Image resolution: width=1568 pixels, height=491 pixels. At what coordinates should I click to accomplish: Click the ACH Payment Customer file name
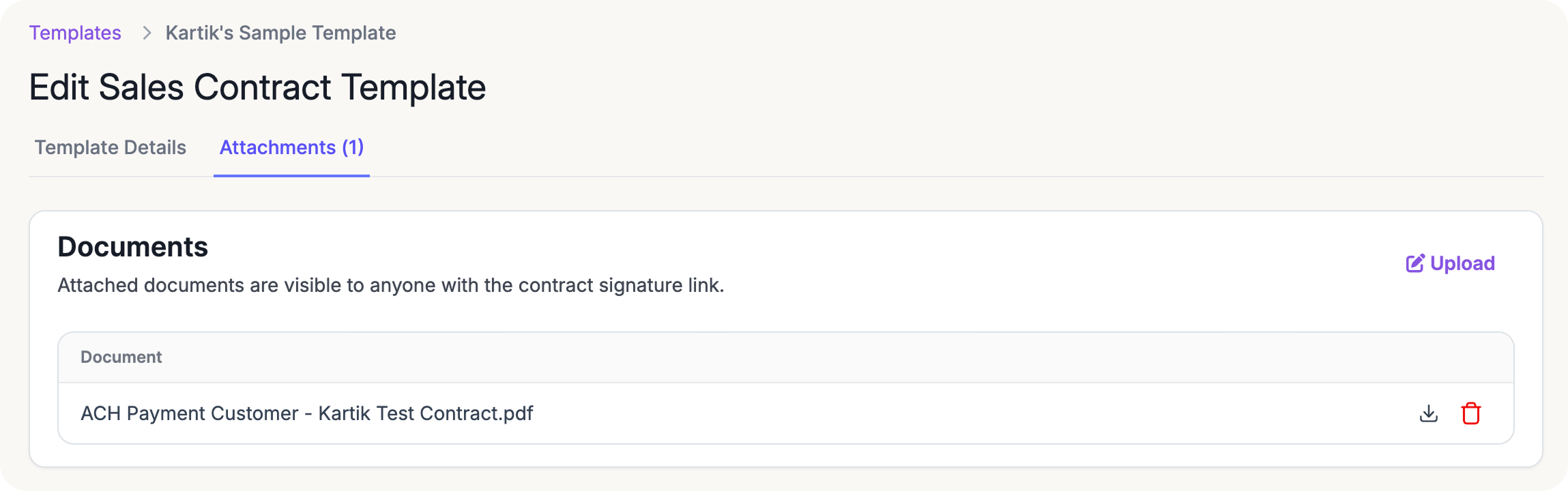(x=306, y=413)
